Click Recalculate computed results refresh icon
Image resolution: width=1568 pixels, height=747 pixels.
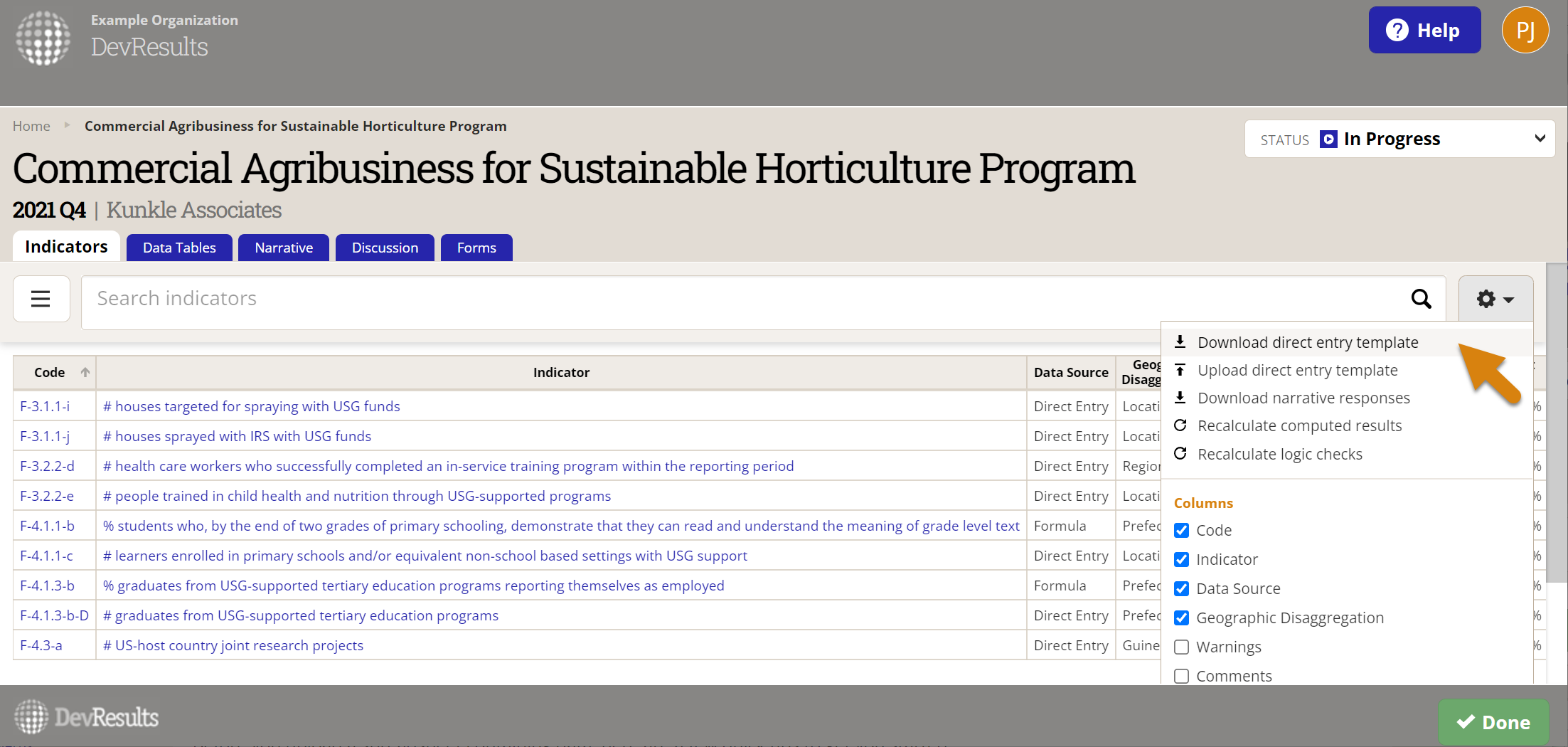click(1180, 425)
